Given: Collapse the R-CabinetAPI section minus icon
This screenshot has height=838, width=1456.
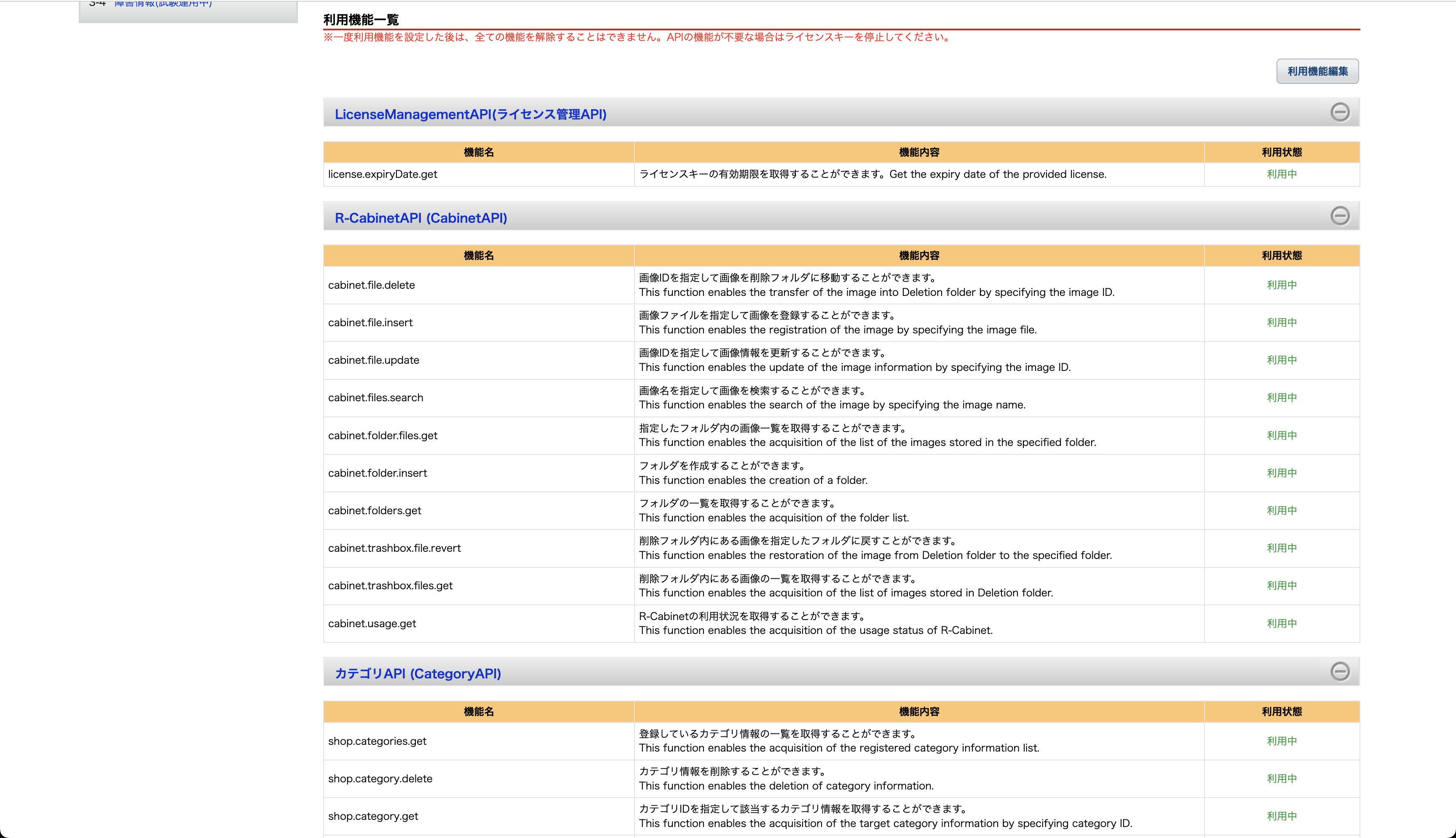Looking at the screenshot, I should tap(1340, 216).
